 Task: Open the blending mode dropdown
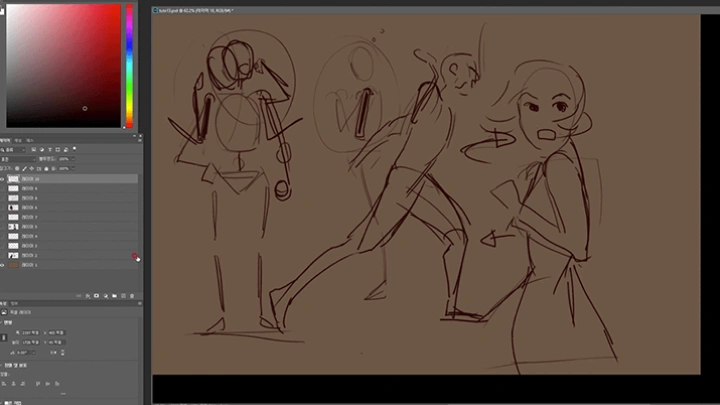(18, 159)
